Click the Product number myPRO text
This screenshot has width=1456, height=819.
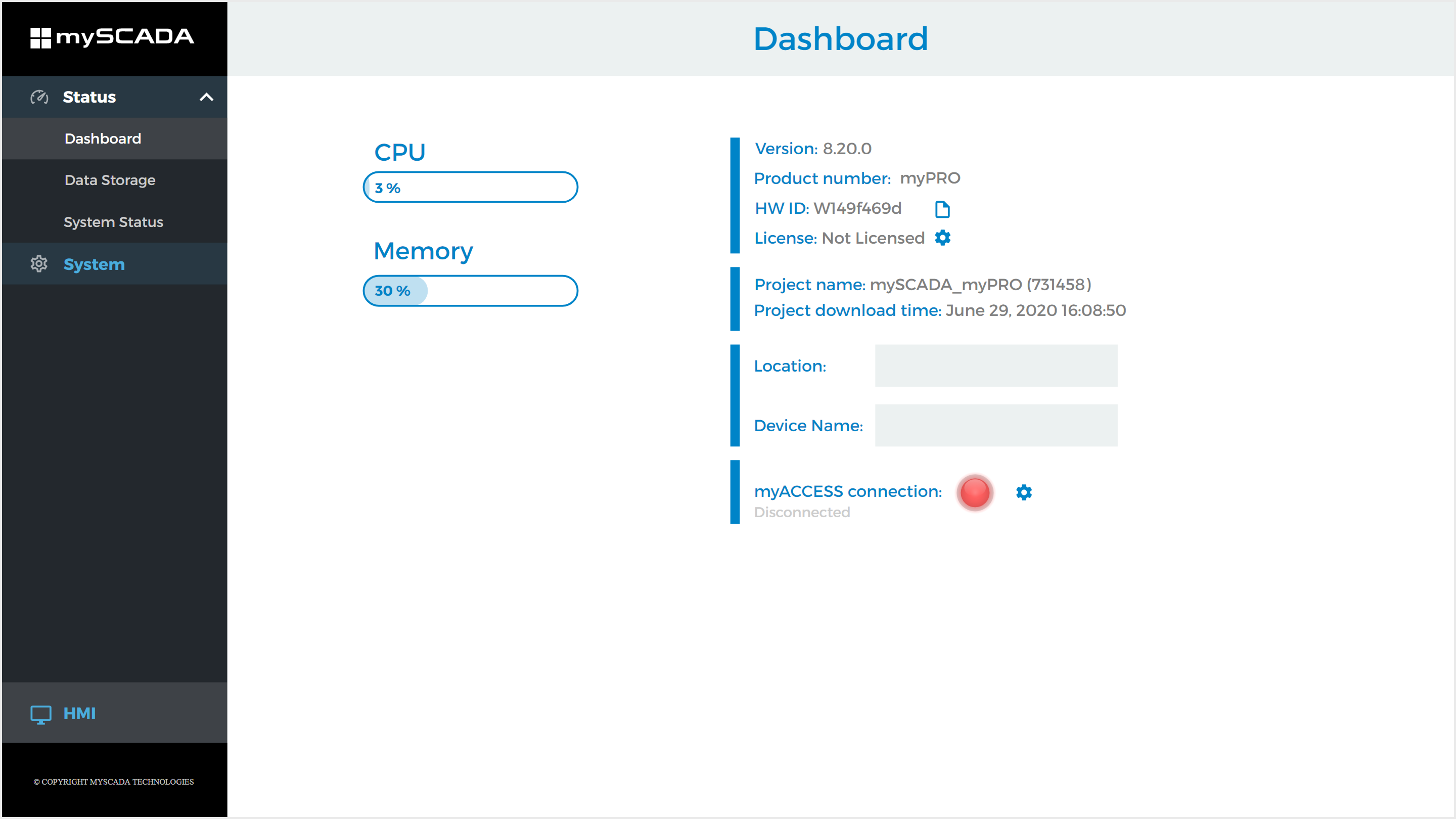[x=857, y=178]
